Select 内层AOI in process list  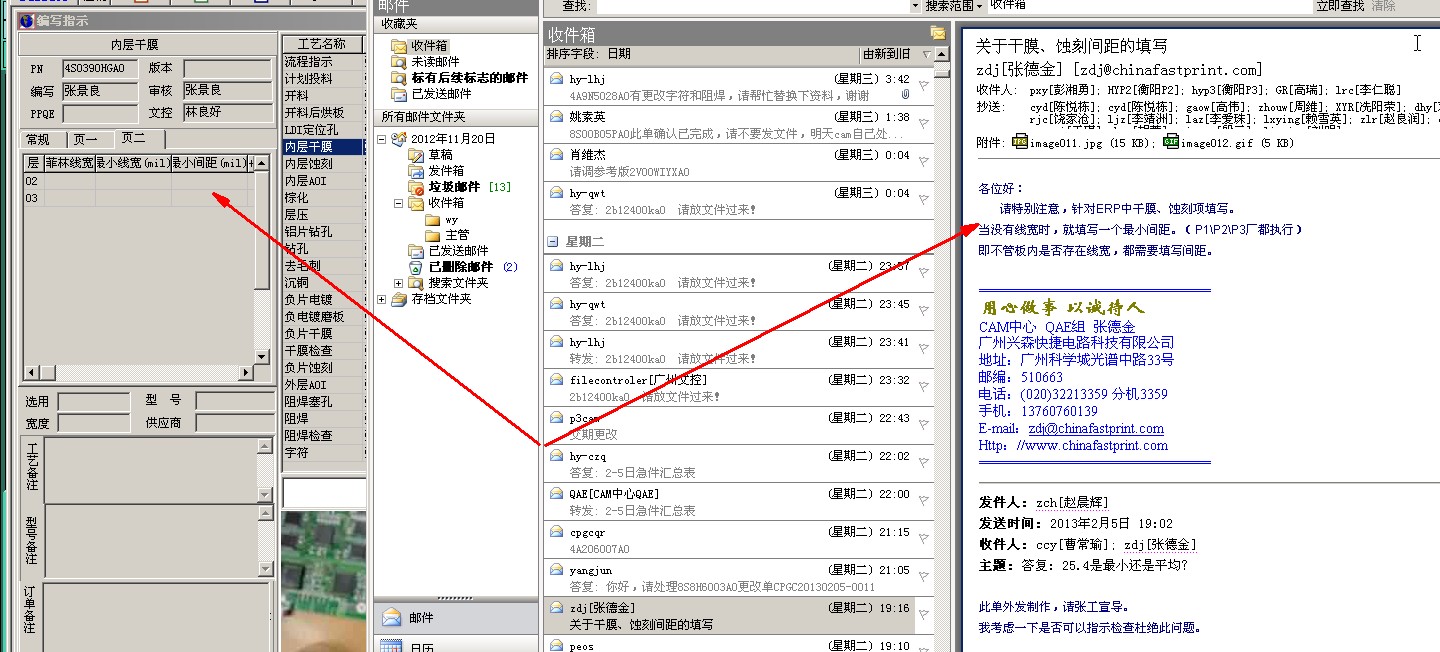coord(321,180)
